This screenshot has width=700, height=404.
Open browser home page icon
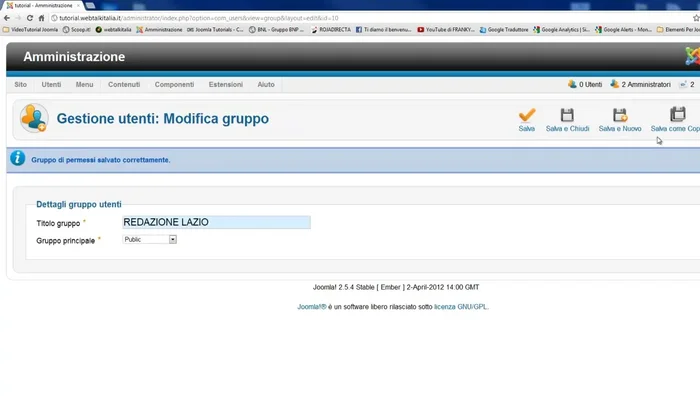pos(41,18)
